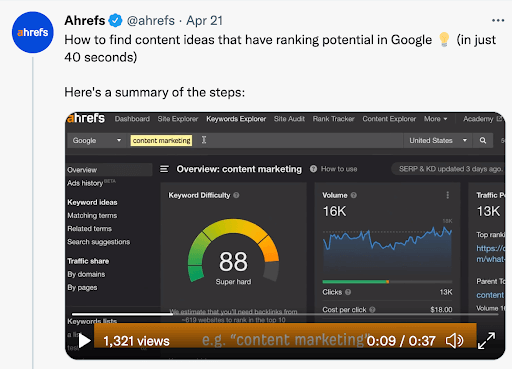Click the magnifier search button

[x=483, y=141]
